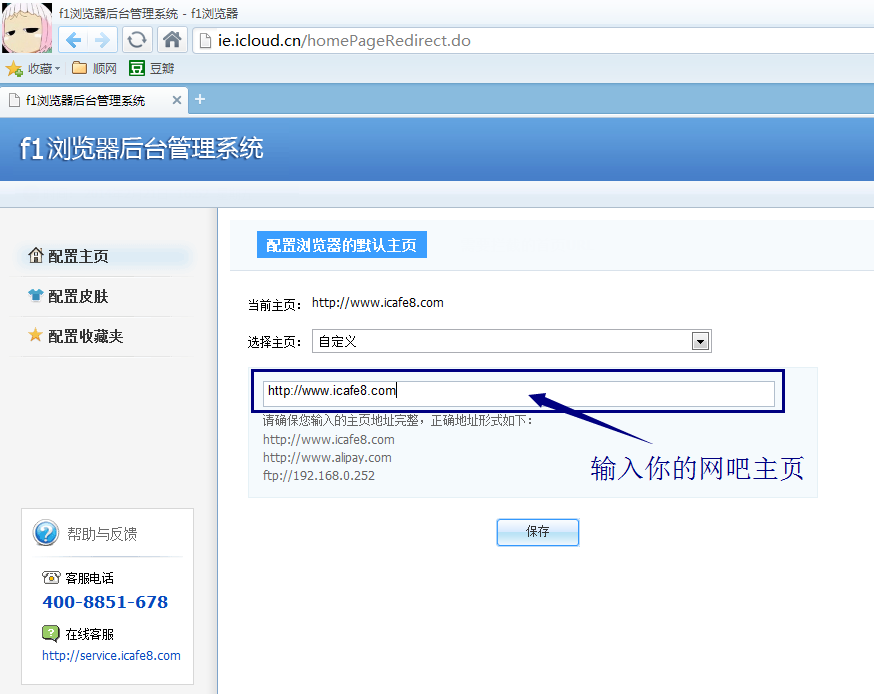Viewport: 874px width, 694px height.
Task: Click the user avatar in the browser corner
Action: click(x=27, y=28)
